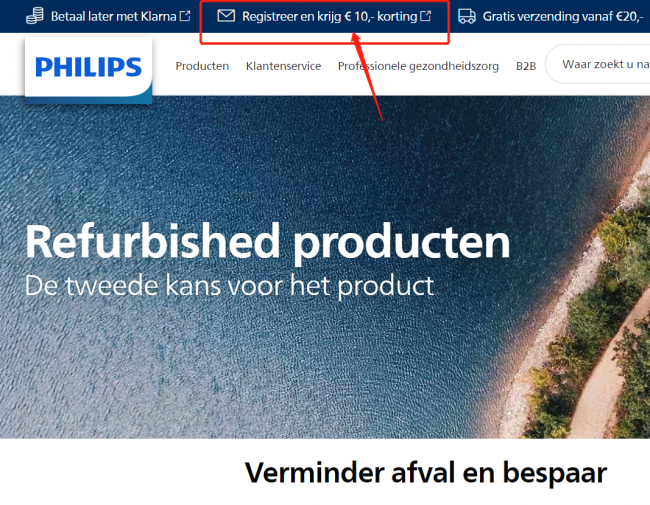The height and width of the screenshot is (505, 650).
Task: Click the coins stack icon beside Klarna
Action: 35,16
